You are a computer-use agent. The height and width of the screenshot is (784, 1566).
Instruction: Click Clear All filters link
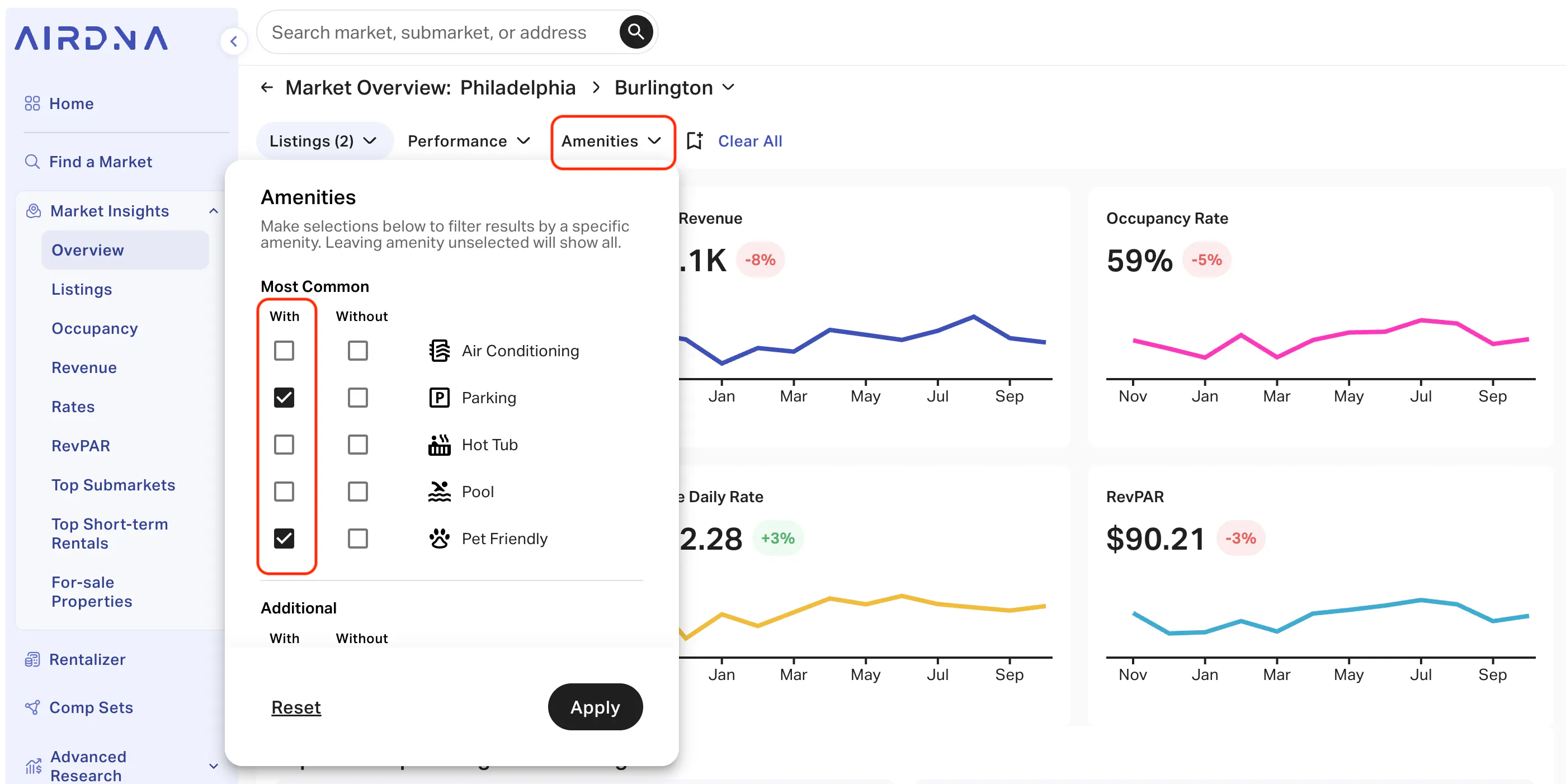click(x=750, y=141)
